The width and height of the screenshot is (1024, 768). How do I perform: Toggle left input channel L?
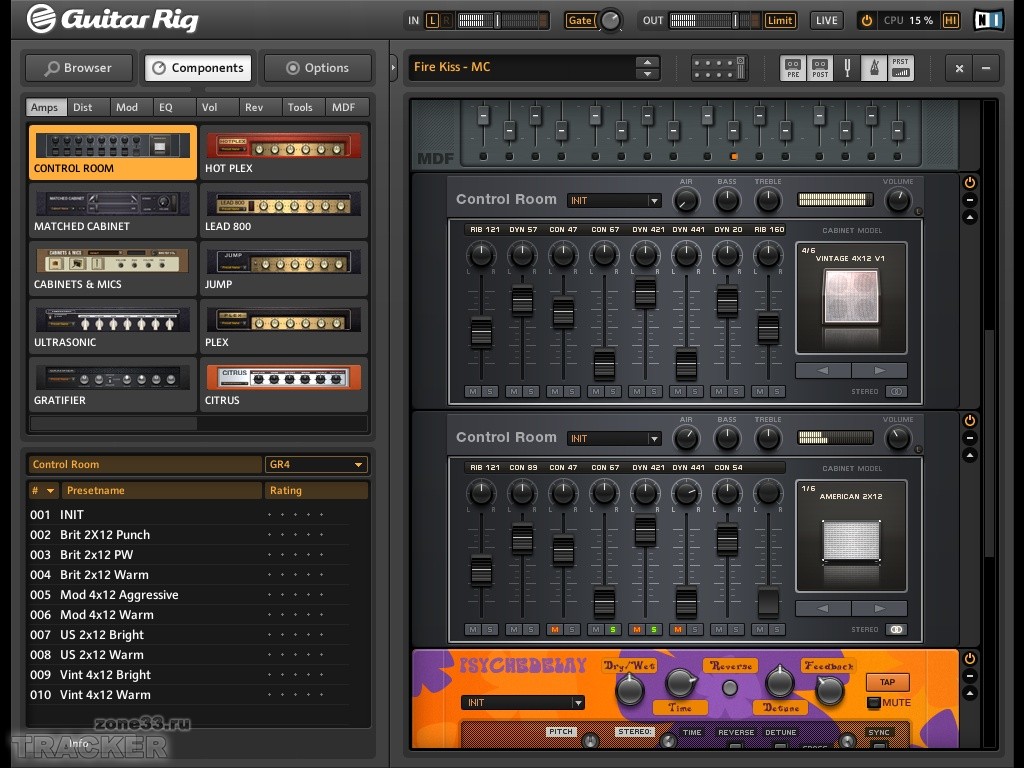tap(432, 20)
